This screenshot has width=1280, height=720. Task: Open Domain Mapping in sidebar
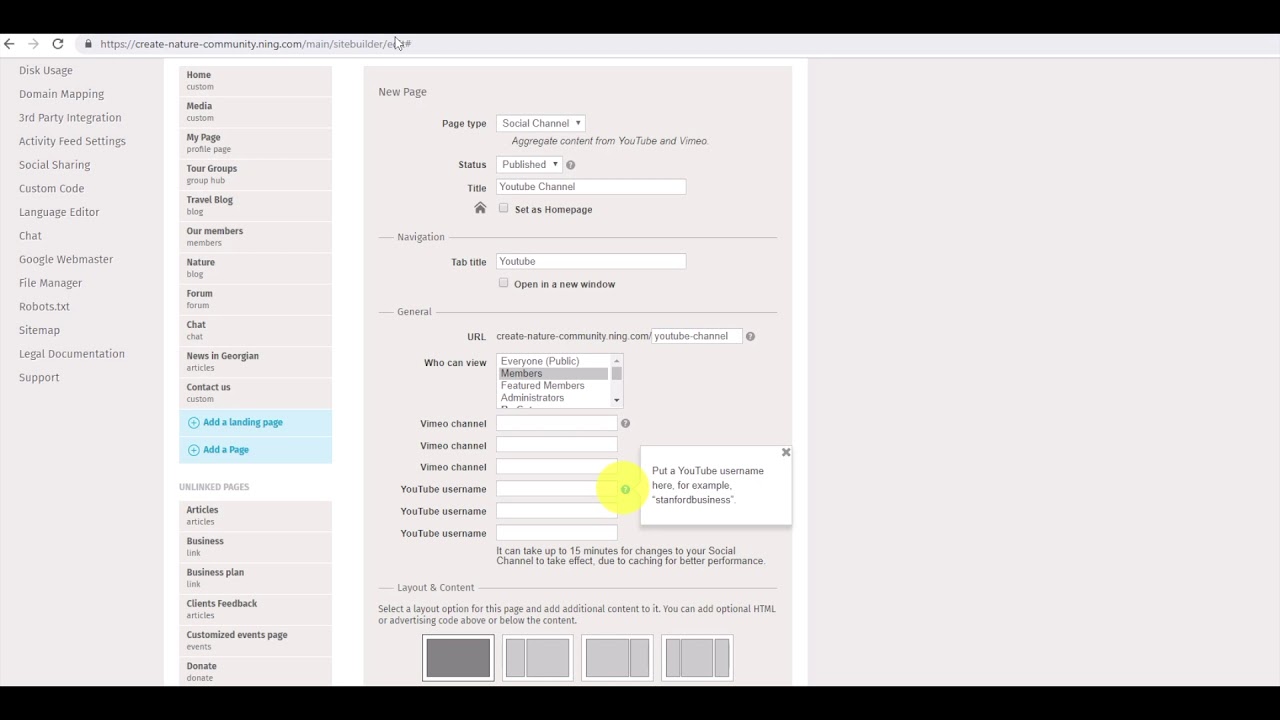tap(61, 94)
